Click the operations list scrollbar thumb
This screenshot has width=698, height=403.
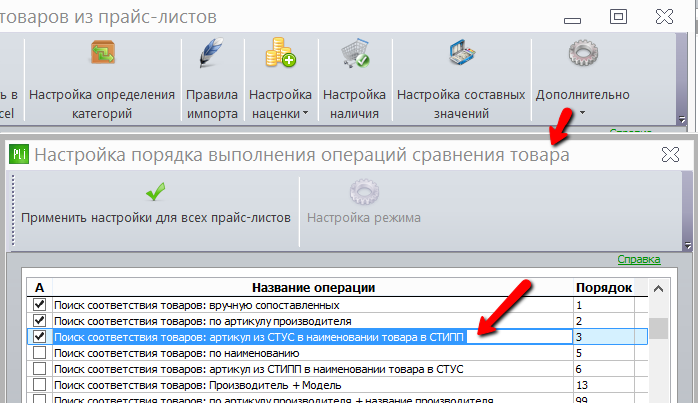(658, 329)
